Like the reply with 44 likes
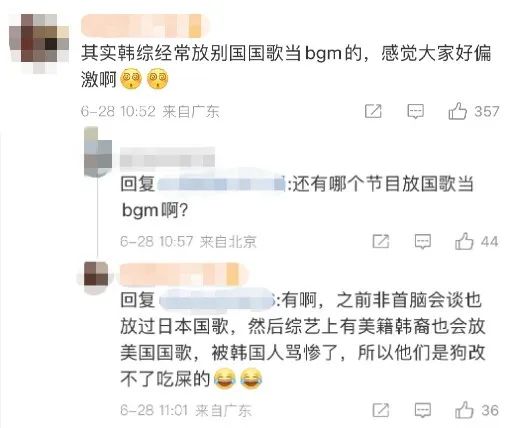The width and height of the screenshot is (508, 428). 464,241
